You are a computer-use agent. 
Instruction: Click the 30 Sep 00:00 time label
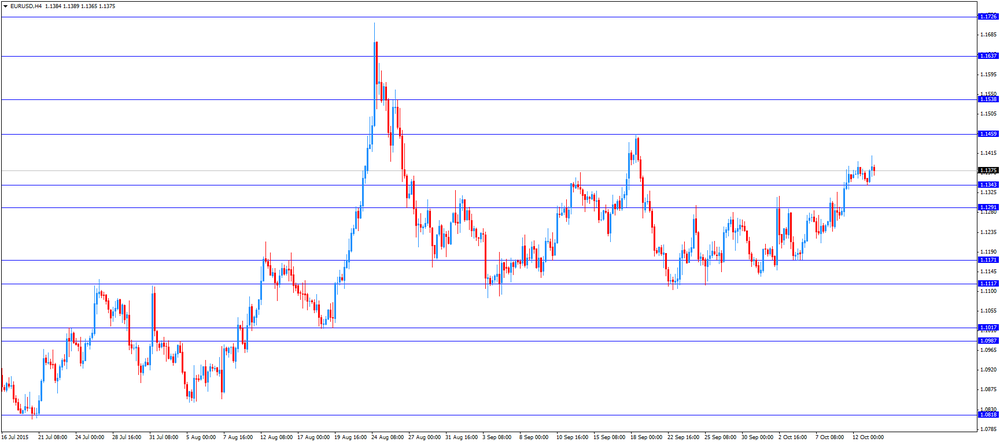(x=756, y=438)
